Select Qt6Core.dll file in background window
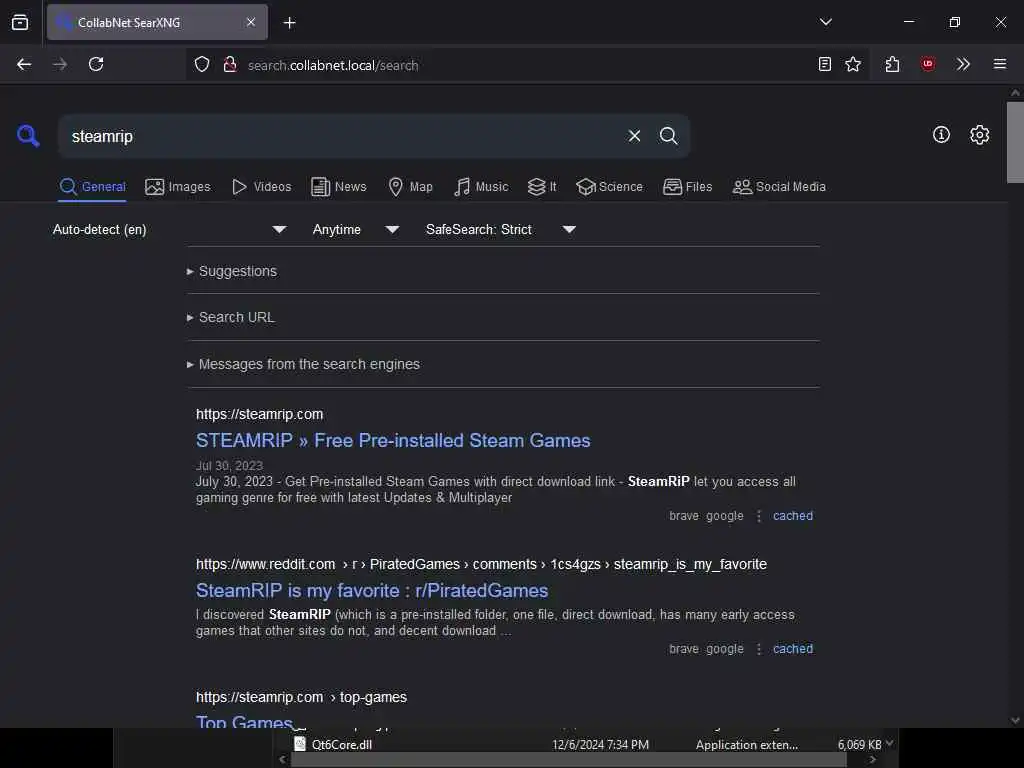Image resolution: width=1024 pixels, height=768 pixels. (342, 744)
